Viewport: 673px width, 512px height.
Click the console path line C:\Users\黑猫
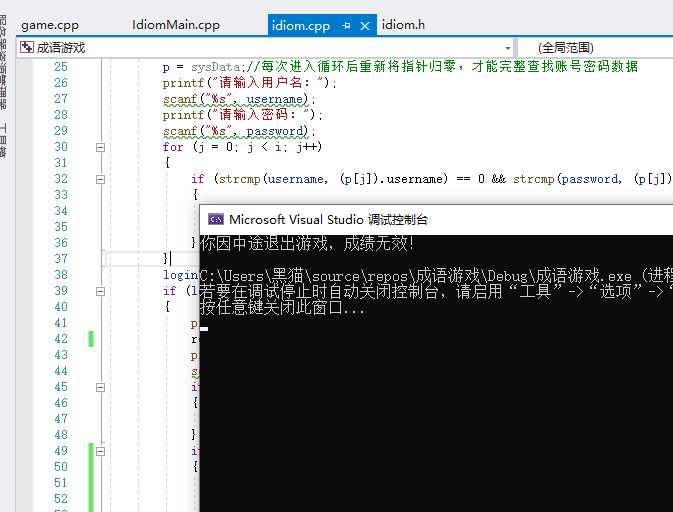[436, 276]
